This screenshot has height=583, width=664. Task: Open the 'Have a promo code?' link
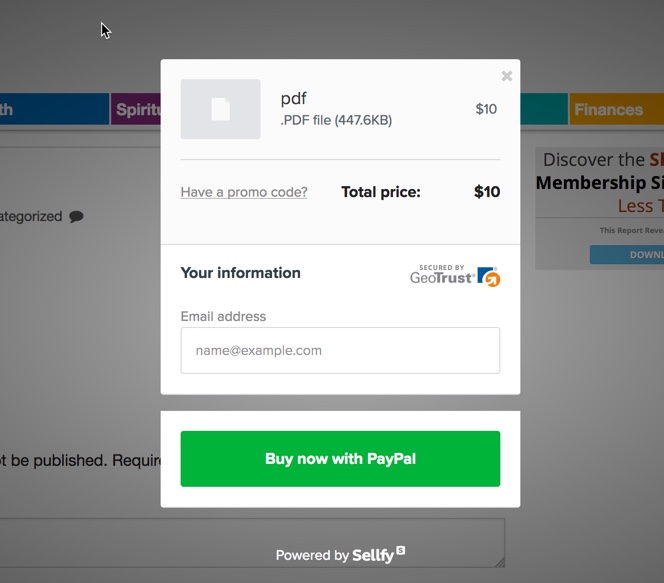coord(244,192)
